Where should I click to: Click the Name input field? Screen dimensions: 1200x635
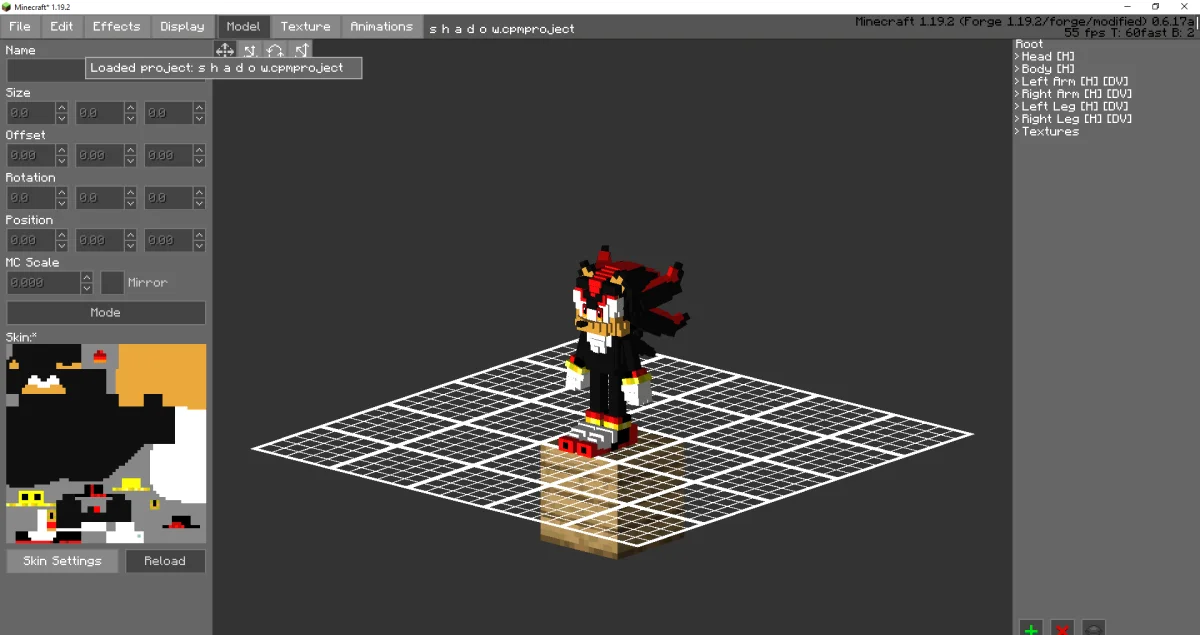point(46,70)
